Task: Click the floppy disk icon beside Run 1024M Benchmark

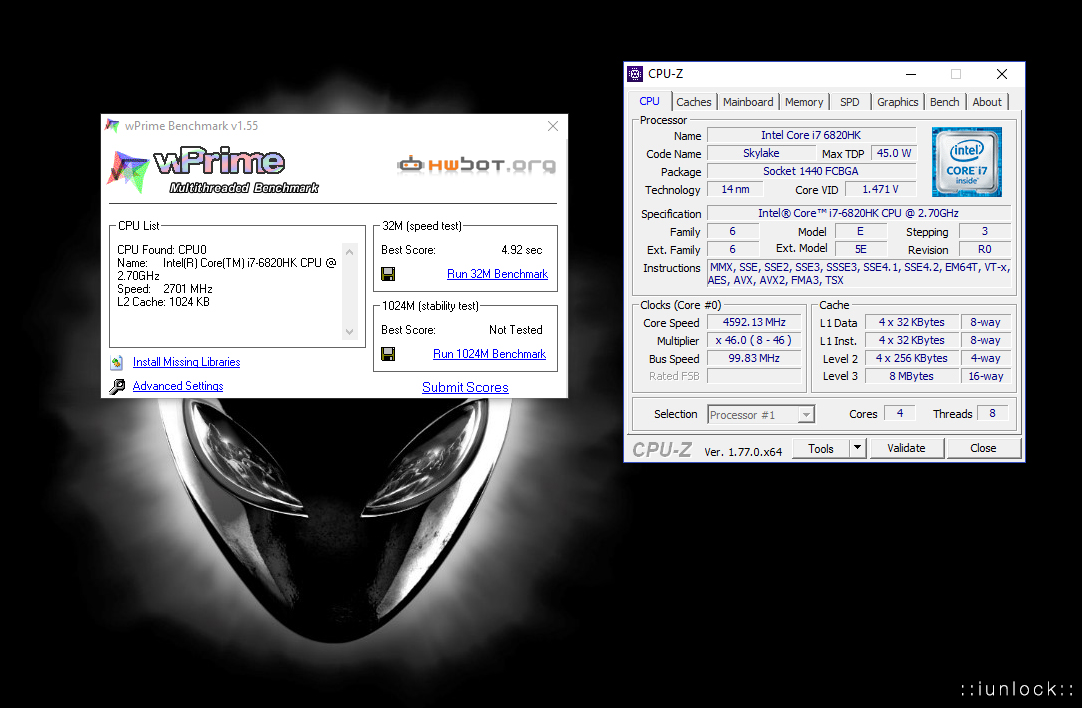Action: [388, 354]
